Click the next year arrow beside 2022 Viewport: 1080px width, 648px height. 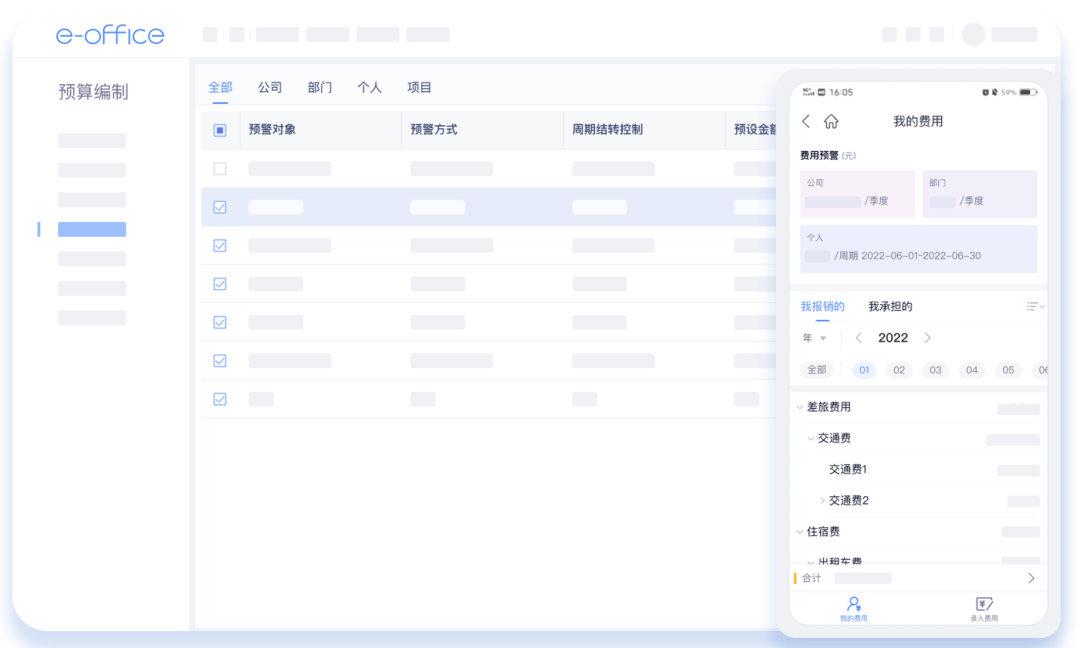pyautogui.click(x=927, y=338)
